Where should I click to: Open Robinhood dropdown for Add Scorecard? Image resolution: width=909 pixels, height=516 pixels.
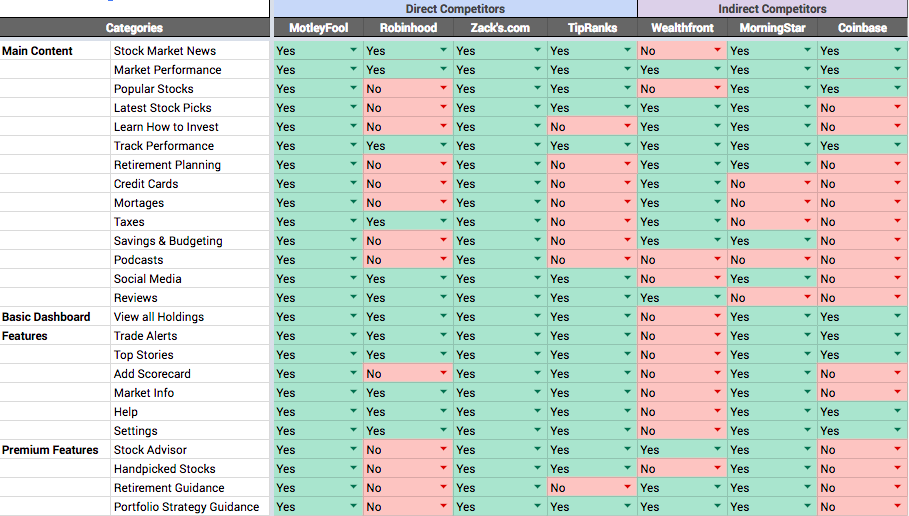(x=443, y=373)
